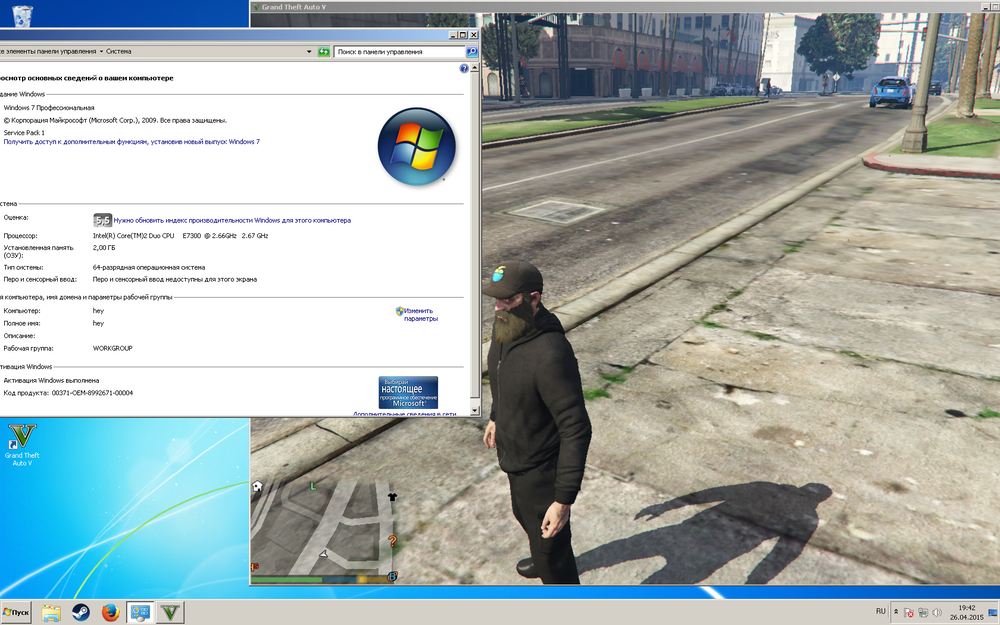This screenshot has height=625, width=1000.
Task: Open the blue help question mark icon
Action: pos(464,68)
